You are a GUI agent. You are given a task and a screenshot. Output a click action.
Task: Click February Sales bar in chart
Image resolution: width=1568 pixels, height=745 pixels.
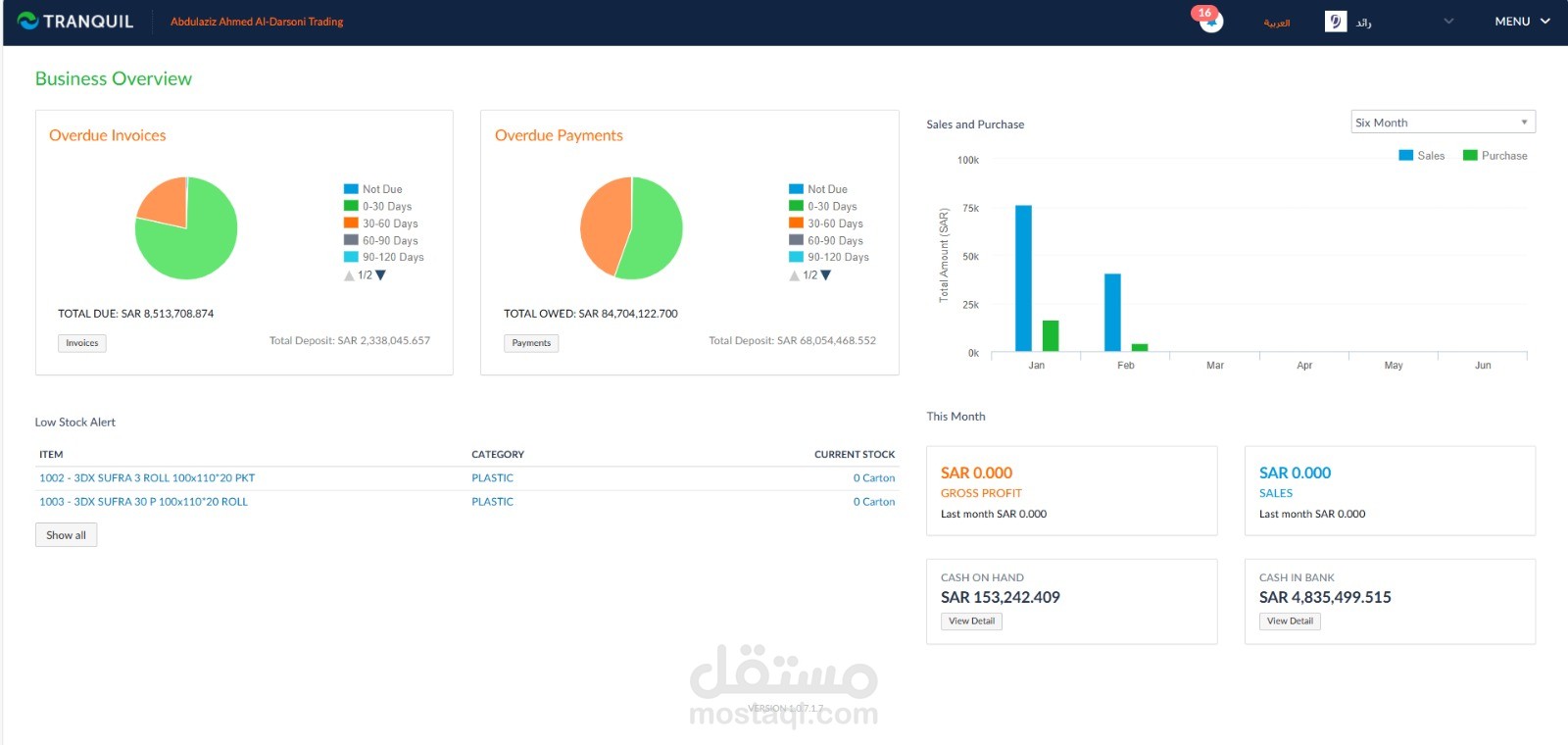[x=1112, y=312]
